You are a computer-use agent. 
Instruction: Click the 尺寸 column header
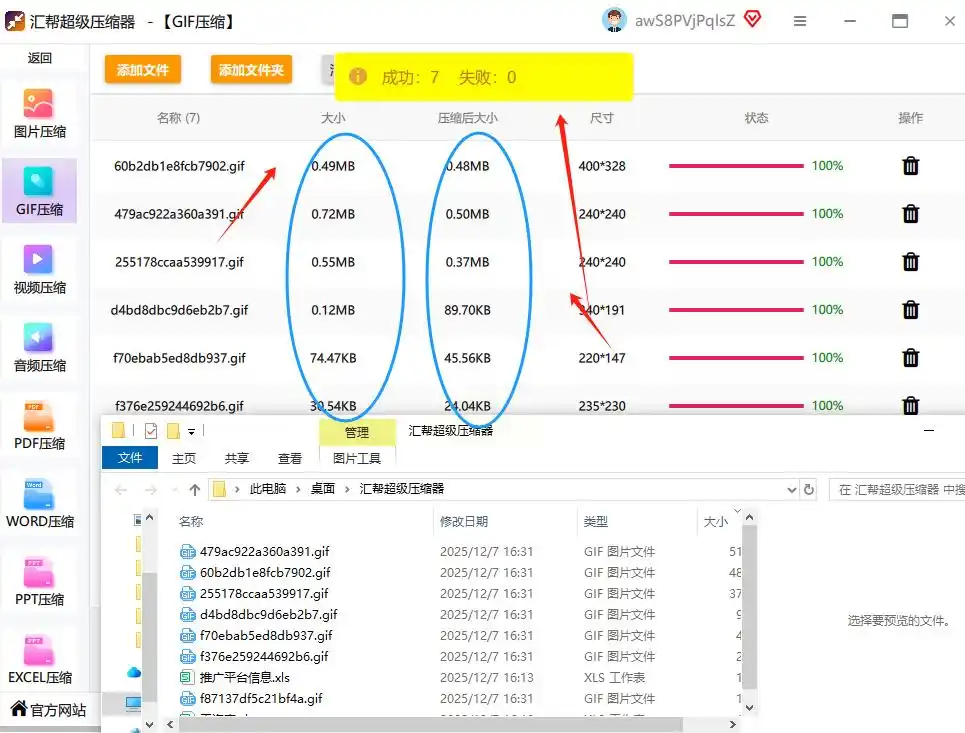point(601,118)
